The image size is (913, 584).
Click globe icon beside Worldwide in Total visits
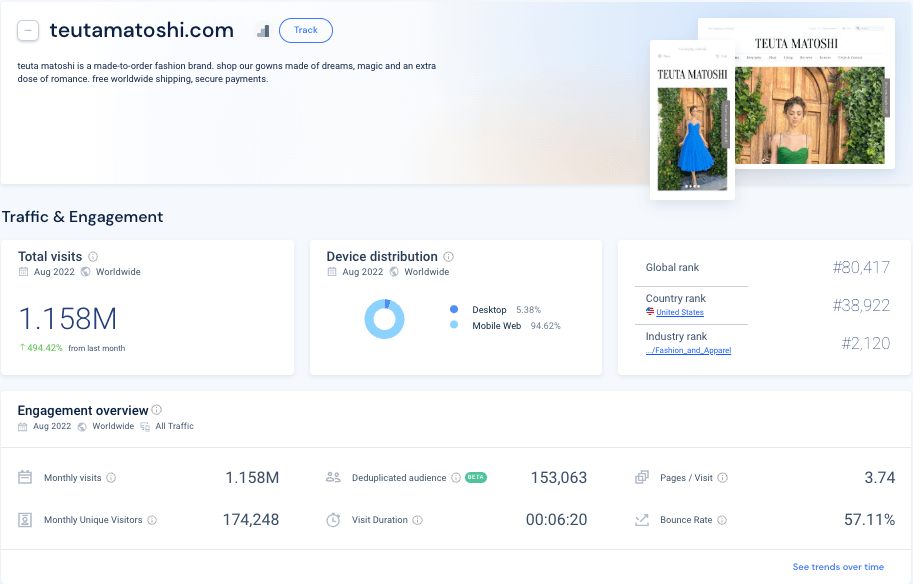coord(86,272)
